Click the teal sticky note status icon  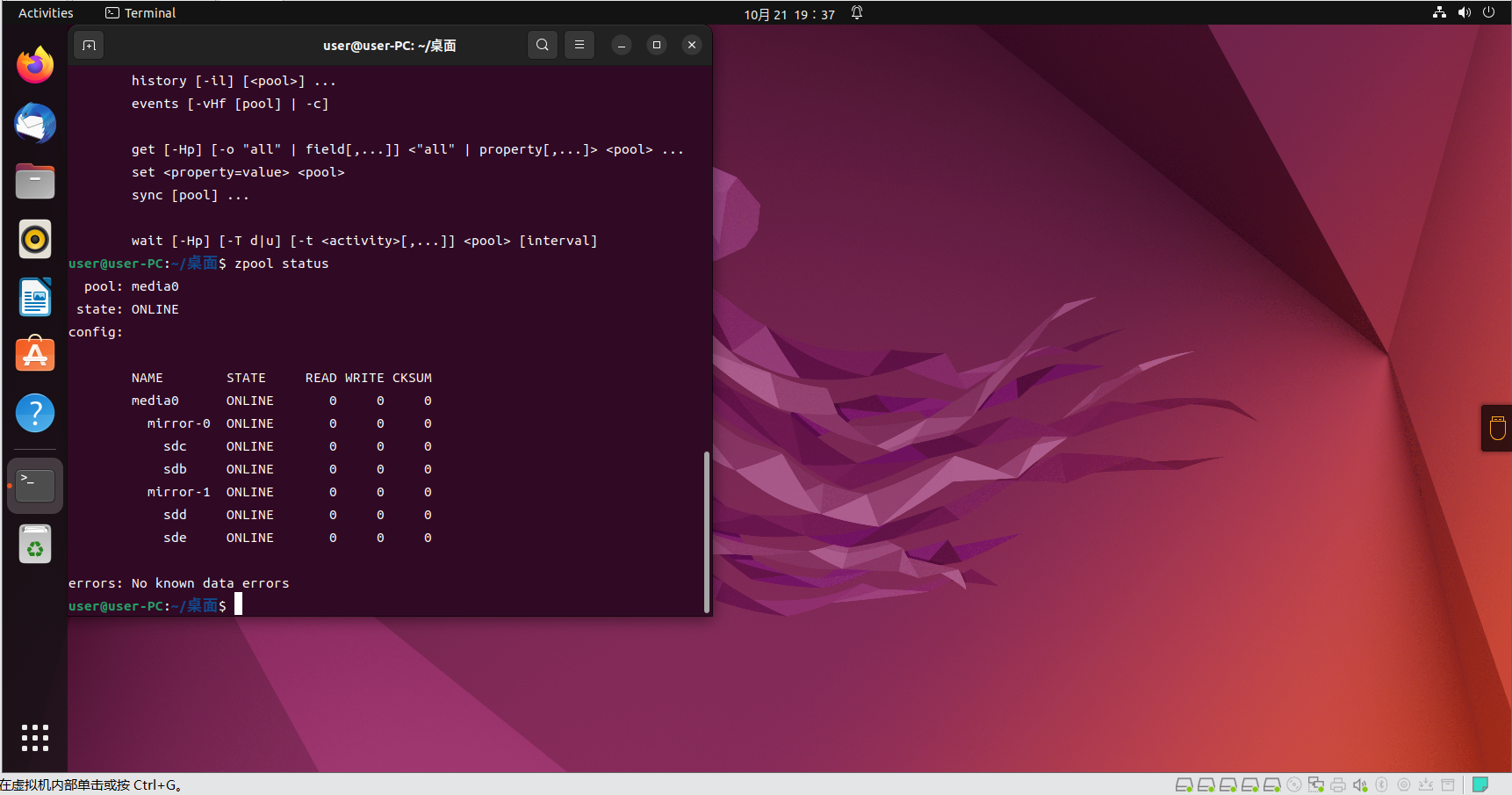[1480, 784]
